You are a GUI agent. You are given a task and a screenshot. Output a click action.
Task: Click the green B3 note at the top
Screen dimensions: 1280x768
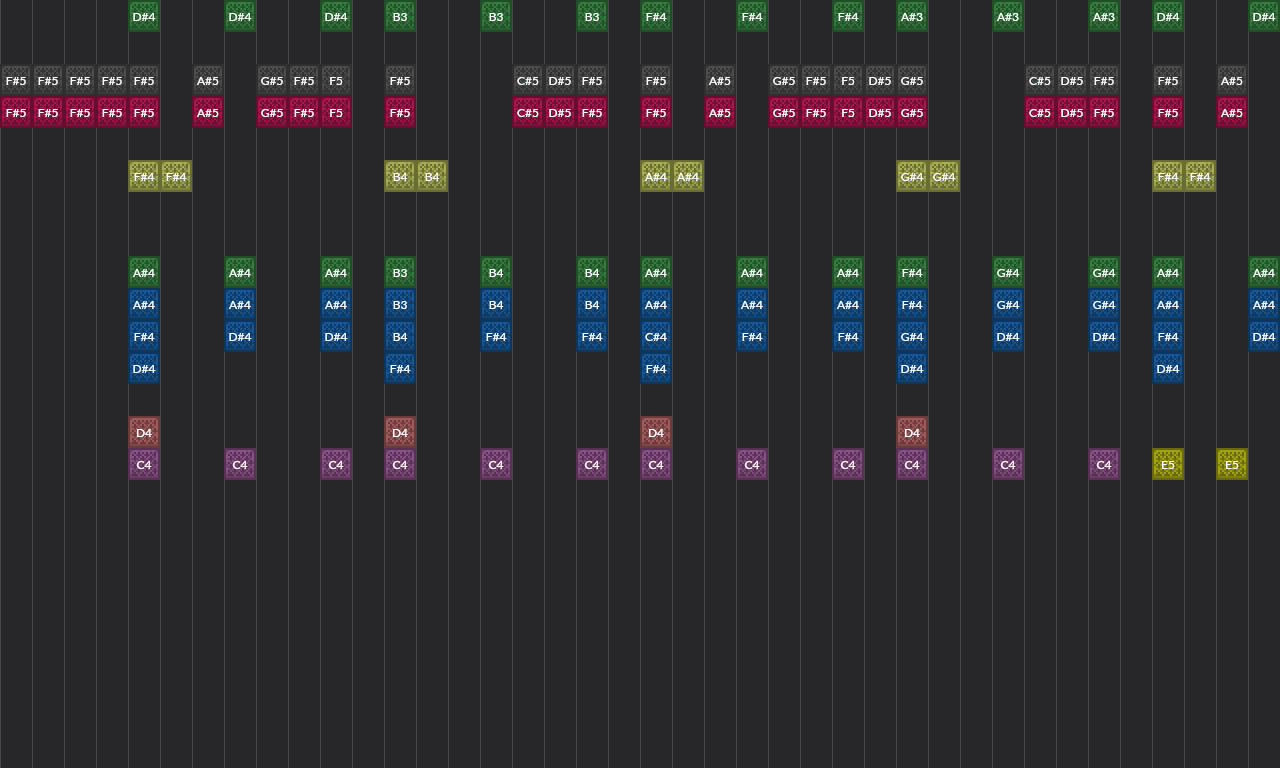(400, 17)
